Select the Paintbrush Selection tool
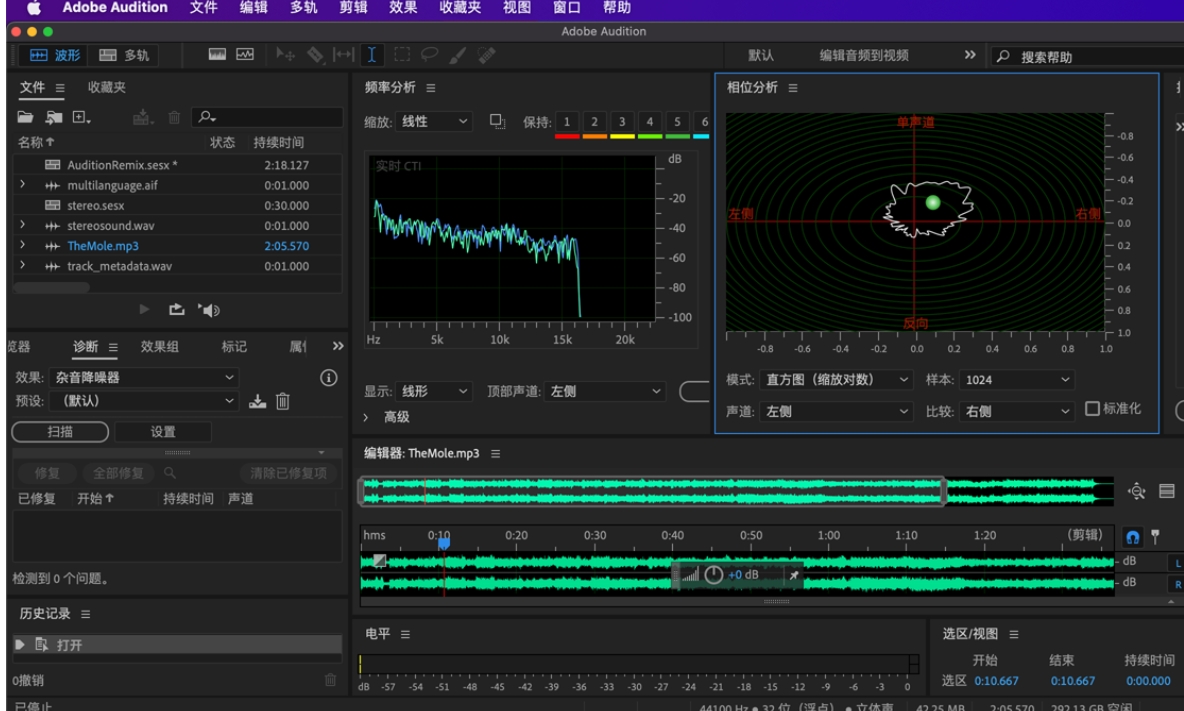Image resolution: width=1184 pixels, height=711 pixels. (458, 54)
